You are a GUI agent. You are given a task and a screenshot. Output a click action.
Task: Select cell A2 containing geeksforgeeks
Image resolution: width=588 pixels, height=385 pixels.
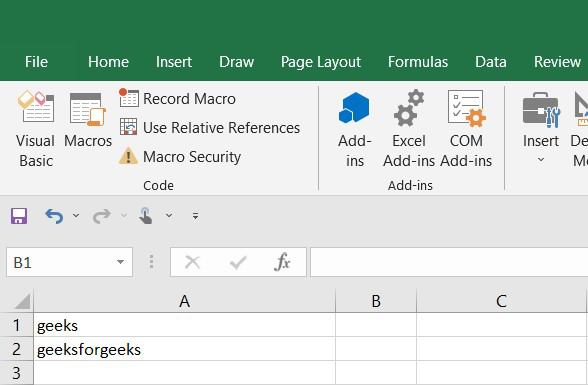pyautogui.click(x=184, y=349)
